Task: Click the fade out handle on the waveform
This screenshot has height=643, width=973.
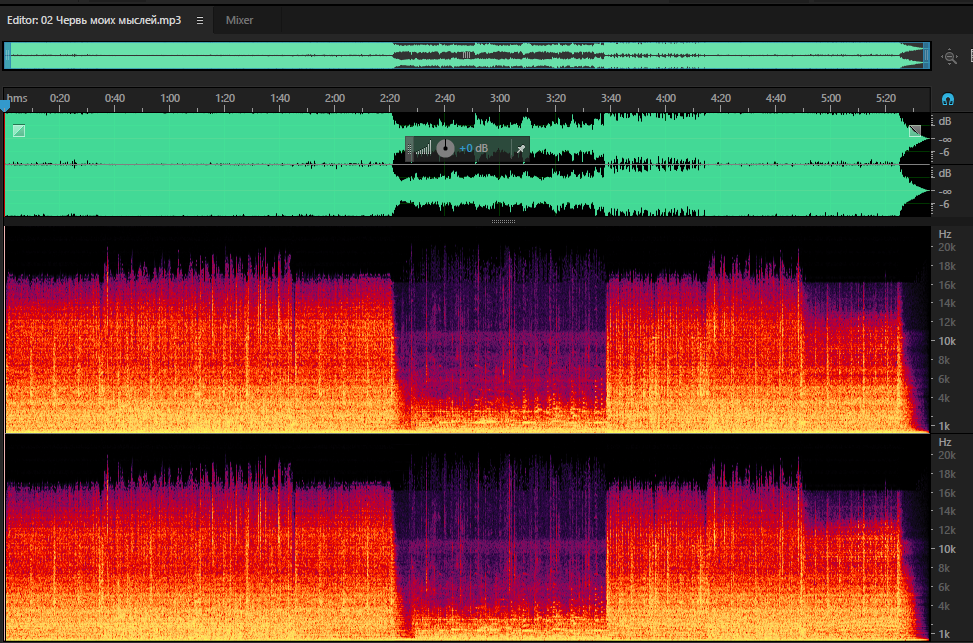Action: (915, 130)
